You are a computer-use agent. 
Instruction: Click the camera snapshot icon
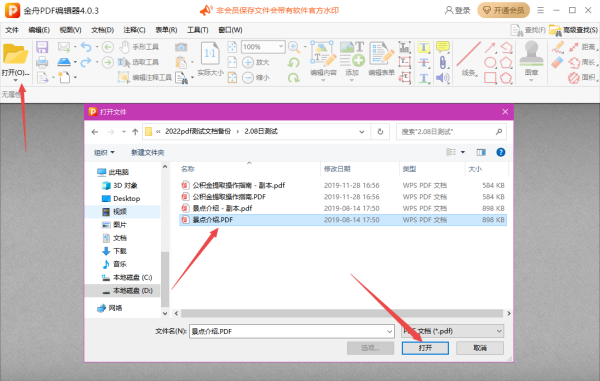pos(181,47)
